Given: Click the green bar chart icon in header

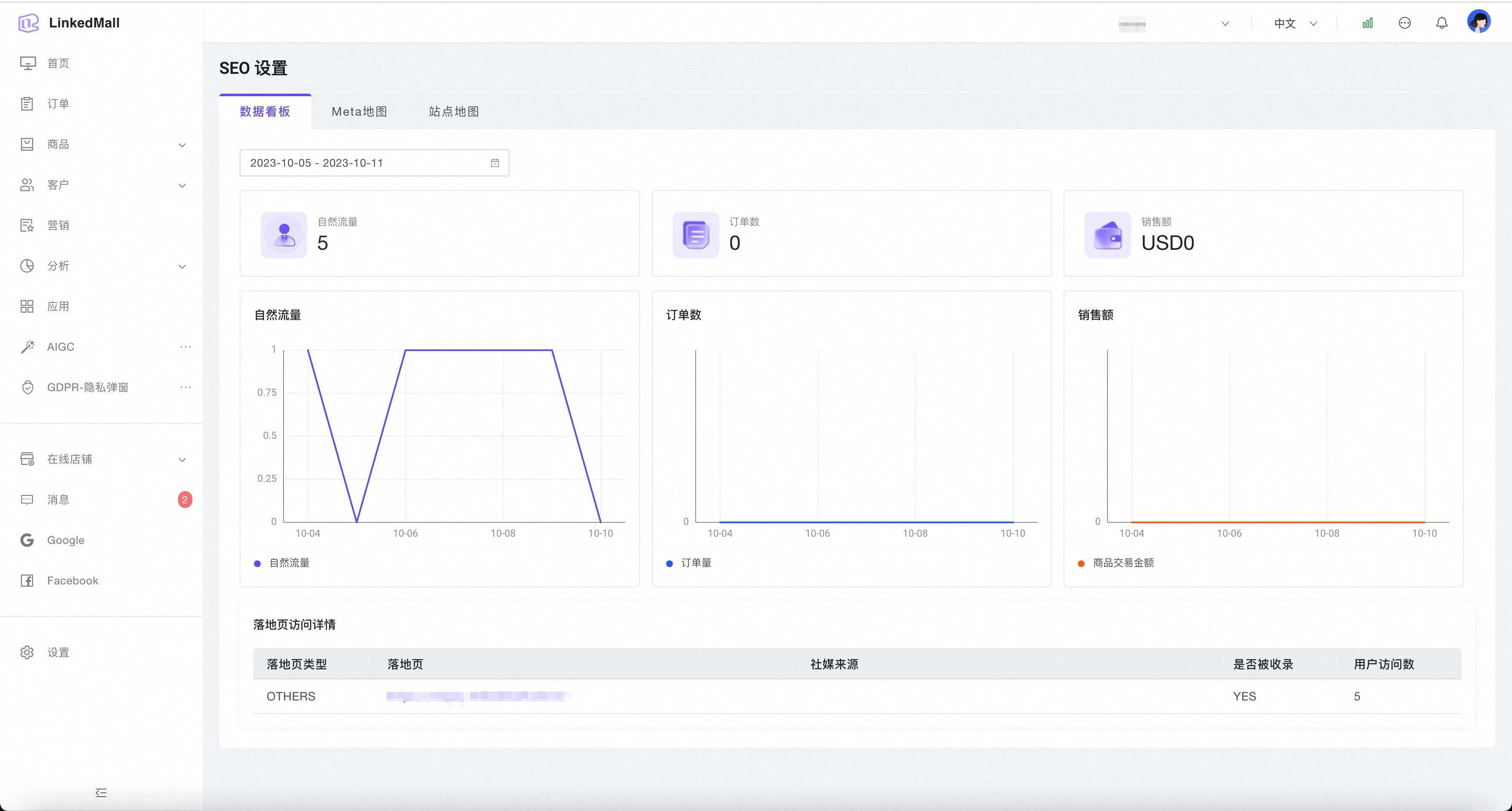Looking at the screenshot, I should 1367,24.
